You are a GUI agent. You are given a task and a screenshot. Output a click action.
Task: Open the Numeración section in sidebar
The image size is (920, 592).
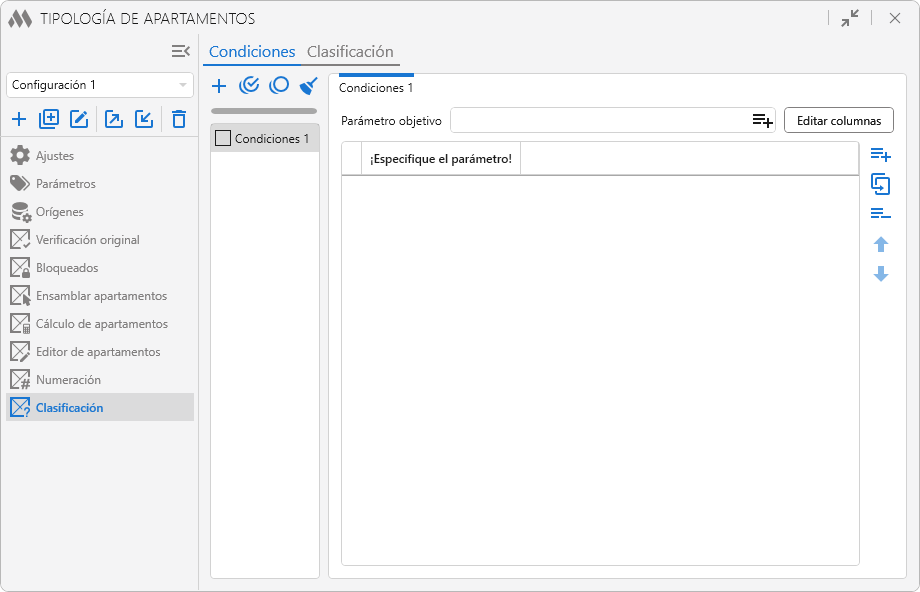click(x=68, y=380)
